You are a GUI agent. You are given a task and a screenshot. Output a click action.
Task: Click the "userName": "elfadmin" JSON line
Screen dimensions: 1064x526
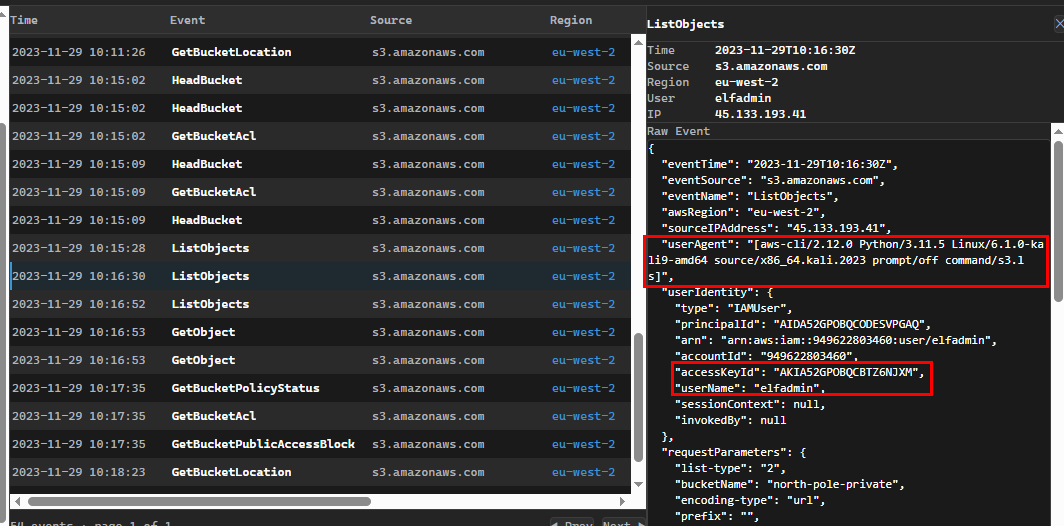coord(750,388)
